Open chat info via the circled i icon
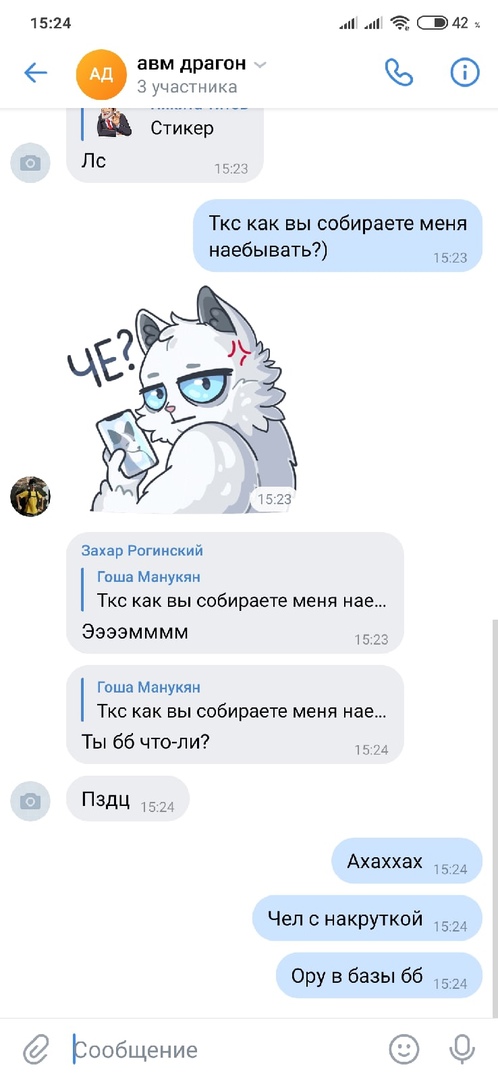Viewport: 498px width, 1080px height. 465,72
